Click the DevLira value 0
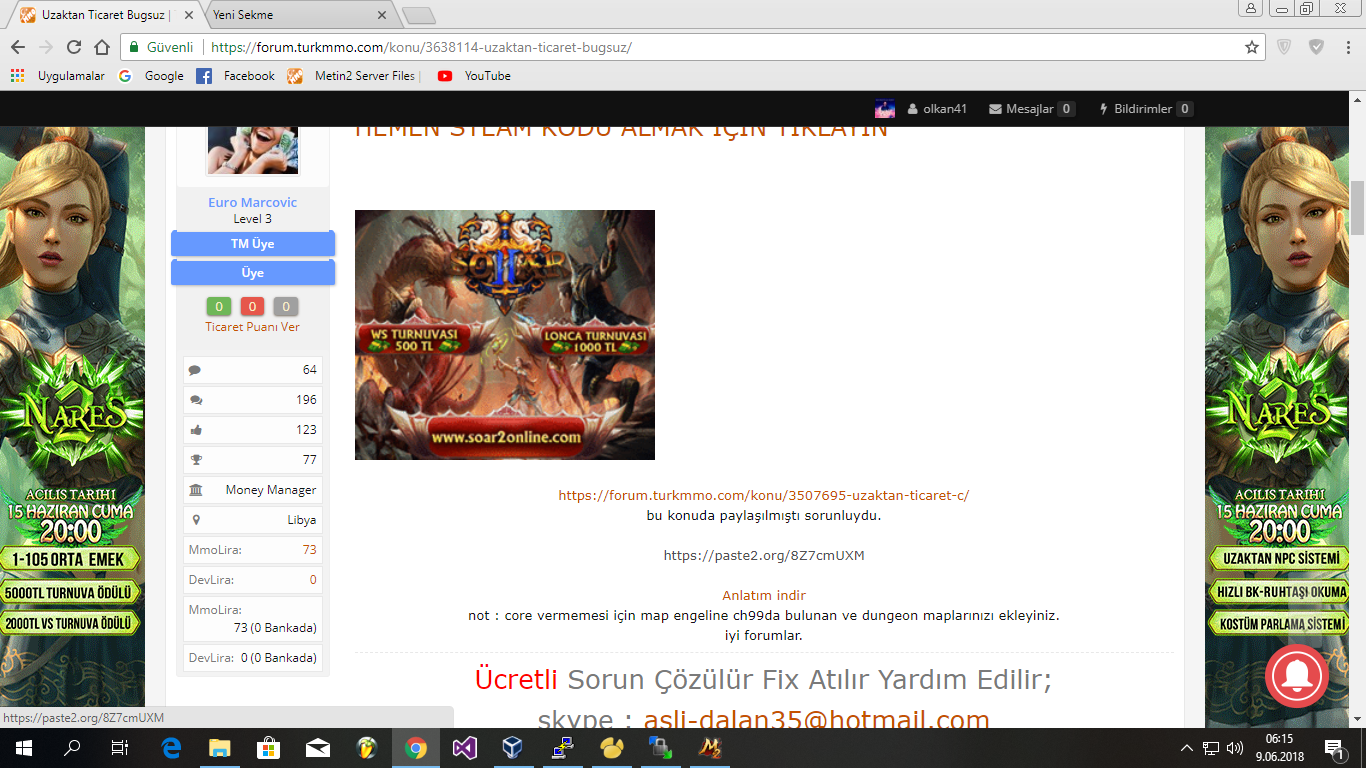The image size is (1366, 768). coord(313,580)
